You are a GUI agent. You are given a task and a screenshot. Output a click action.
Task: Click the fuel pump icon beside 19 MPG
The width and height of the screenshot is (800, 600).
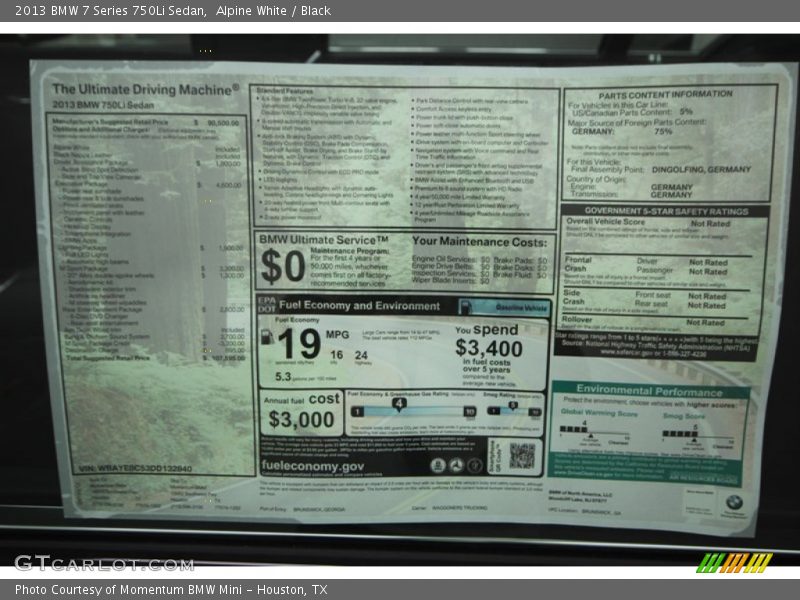267,337
